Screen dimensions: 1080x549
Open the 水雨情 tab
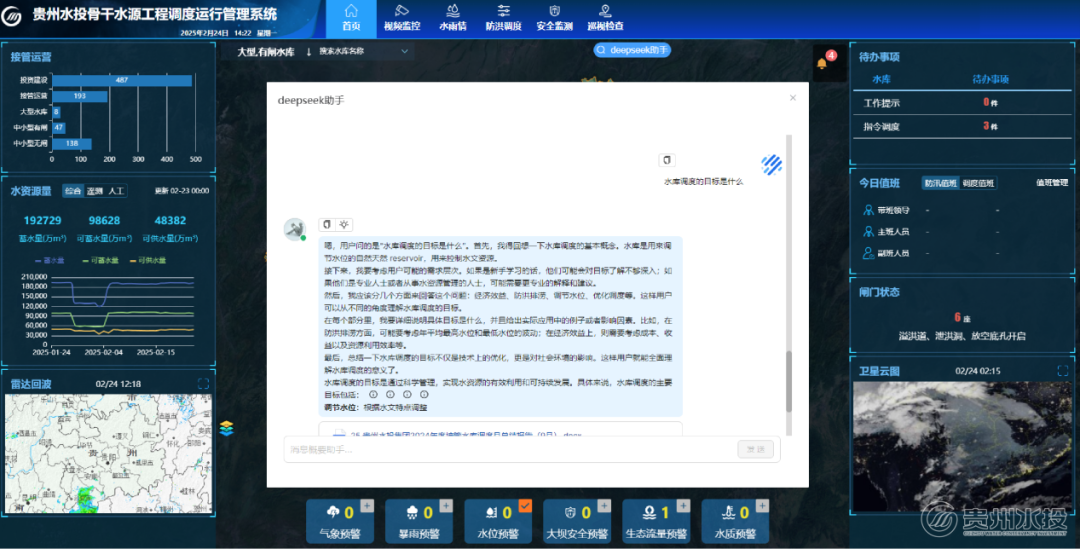[453, 19]
